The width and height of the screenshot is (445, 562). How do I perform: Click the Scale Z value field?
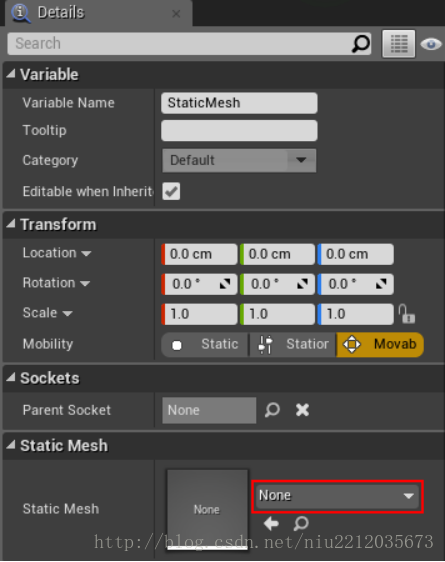point(355,314)
